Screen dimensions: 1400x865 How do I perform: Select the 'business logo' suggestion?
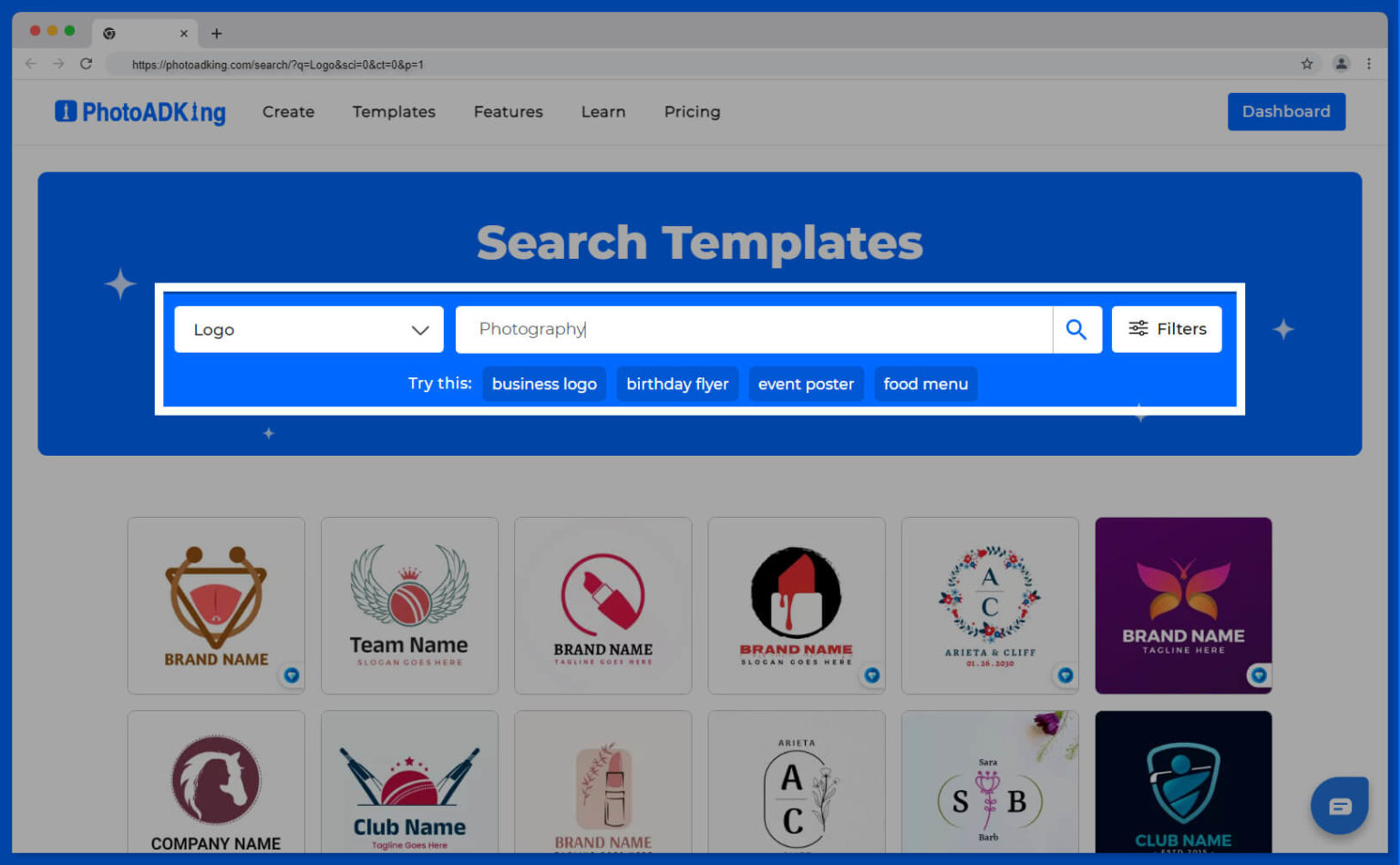click(544, 384)
